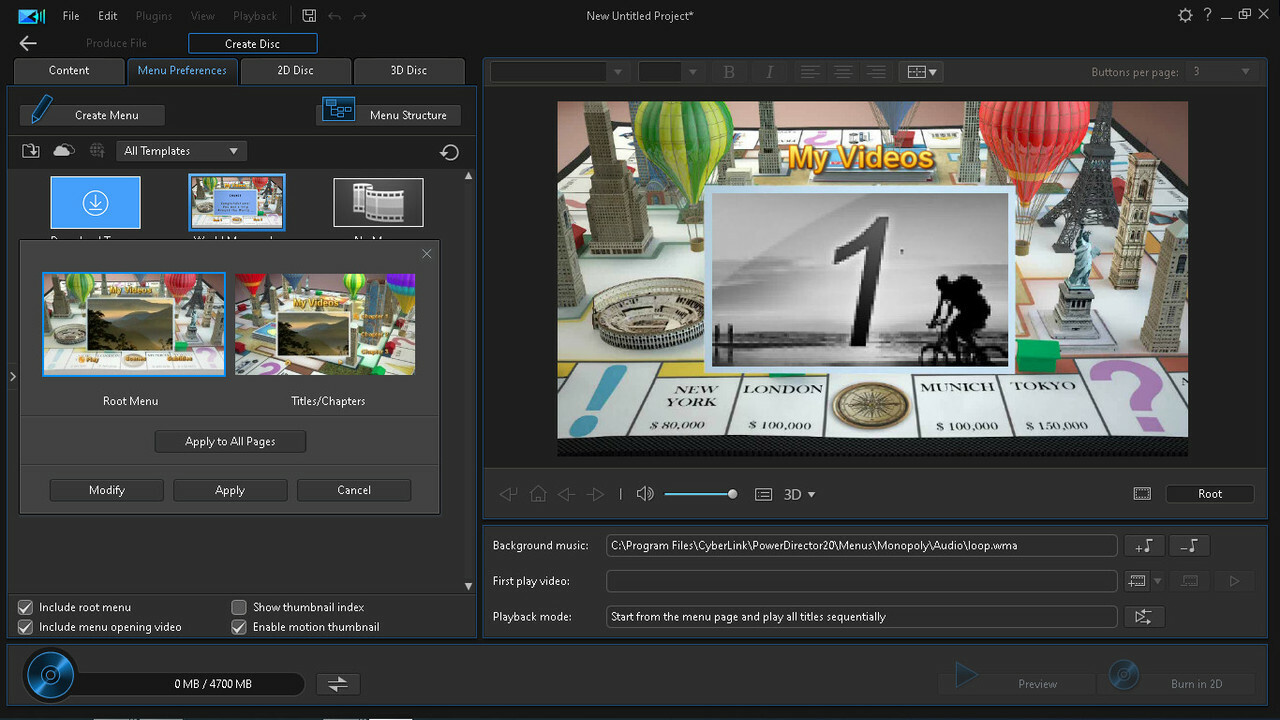The image size is (1280, 720).
Task: Go back using the arrow icon
Action: click(28, 43)
